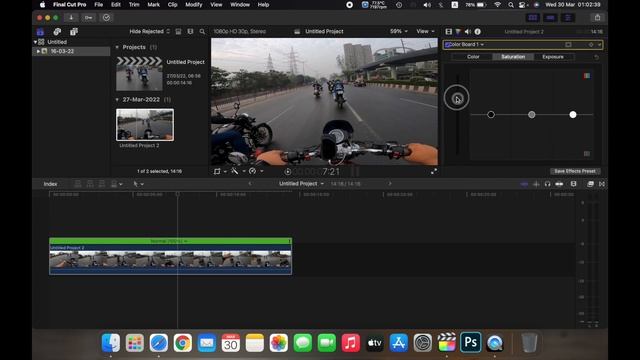Show the Libraries sidebar icon
640x360 pixels.
40,31
